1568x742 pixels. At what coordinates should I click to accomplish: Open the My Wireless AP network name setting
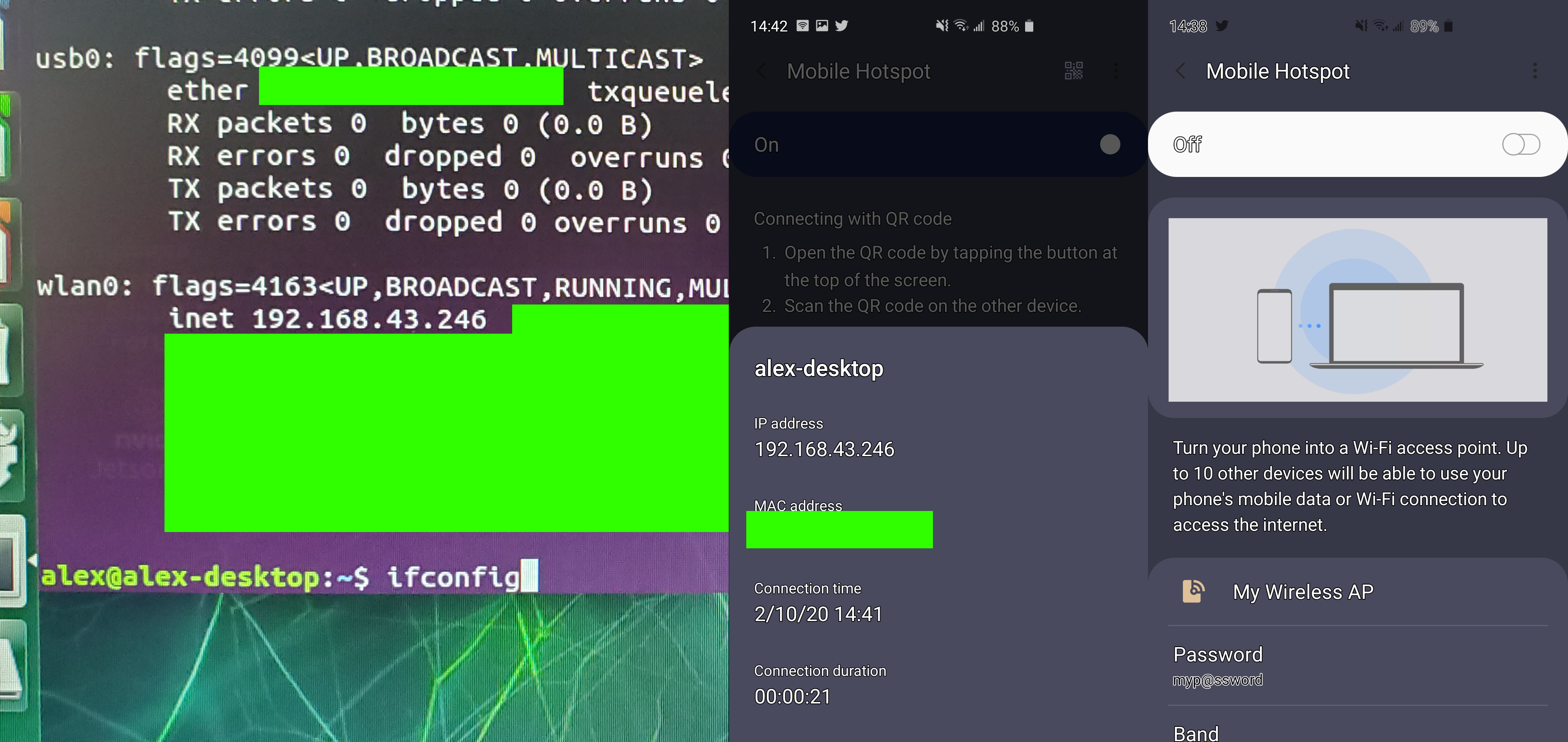tap(1303, 591)
